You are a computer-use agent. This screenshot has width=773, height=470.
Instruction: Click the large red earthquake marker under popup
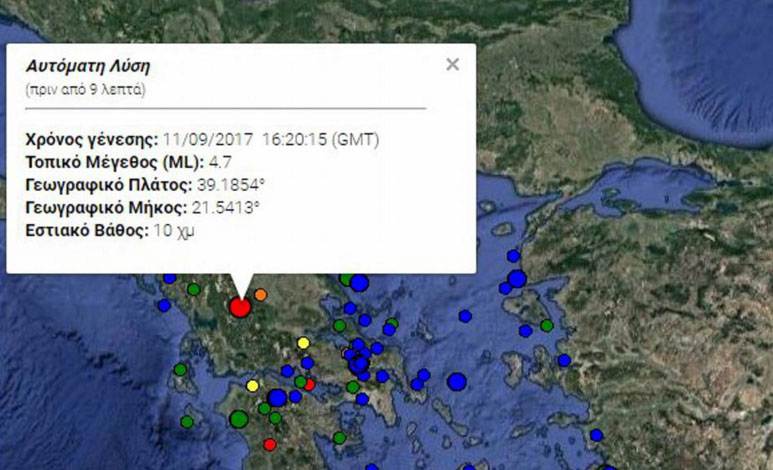239,306
